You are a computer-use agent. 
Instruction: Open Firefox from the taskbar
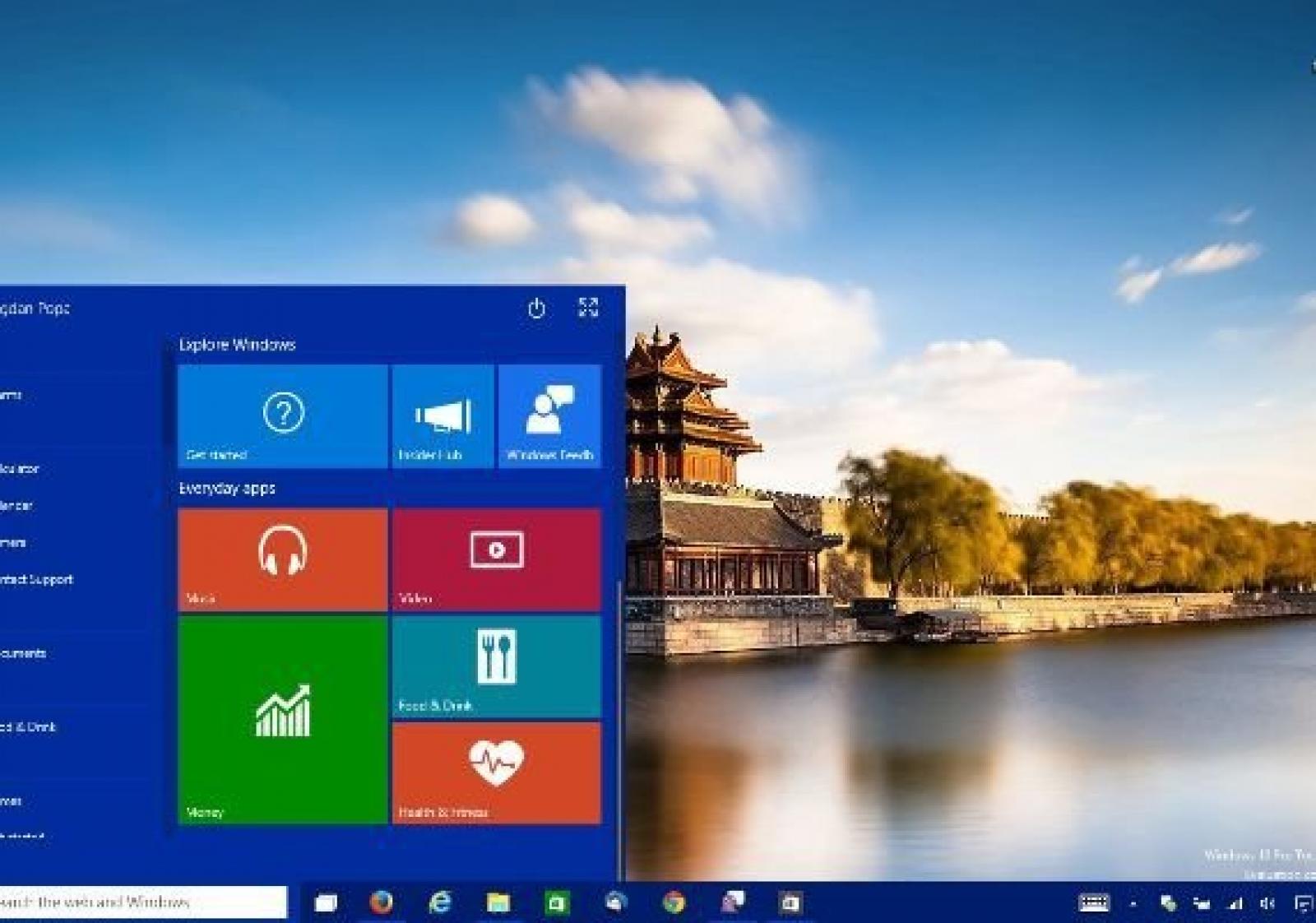[381, 902]
